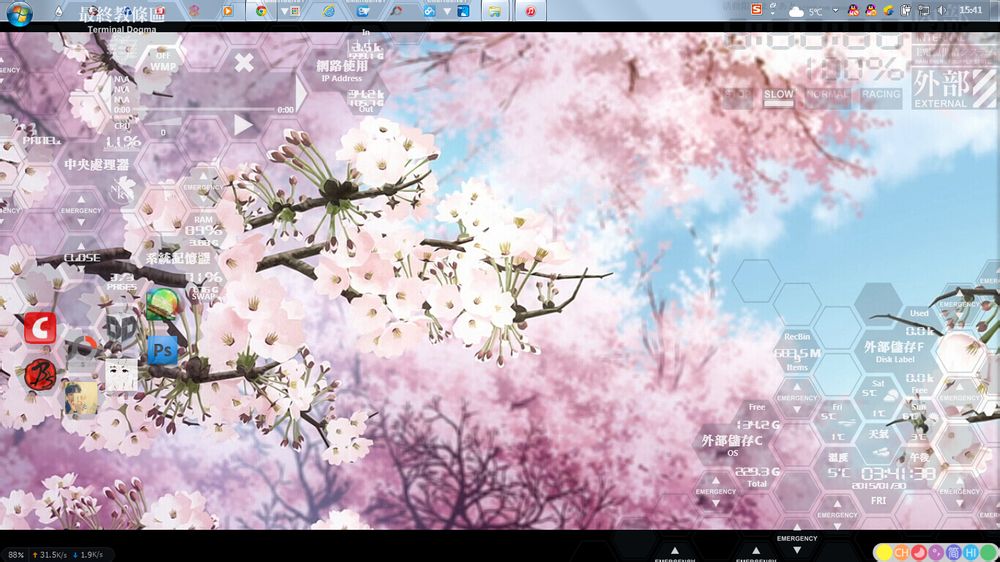Open the 外部儲存 F Disk Label hexagon
The width and height of the screenshot is (1000, 562).
(x=894, y=351)
